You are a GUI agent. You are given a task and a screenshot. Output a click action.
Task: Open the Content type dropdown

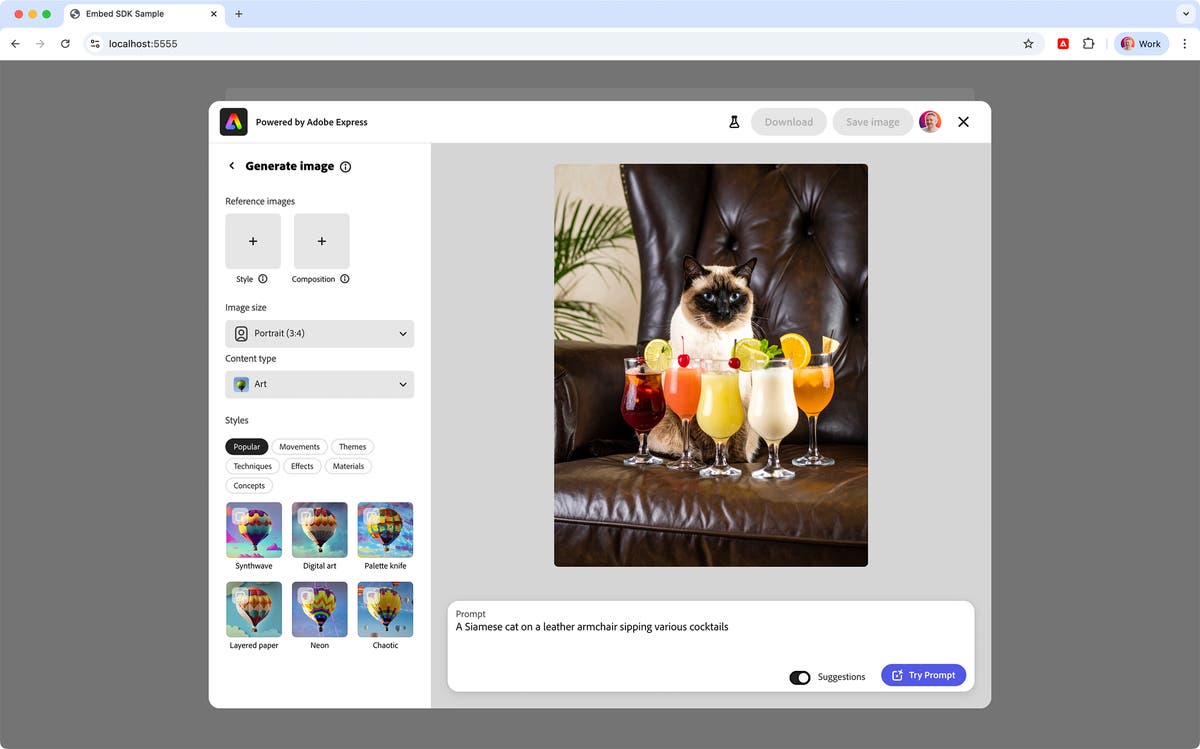[319, 384]
